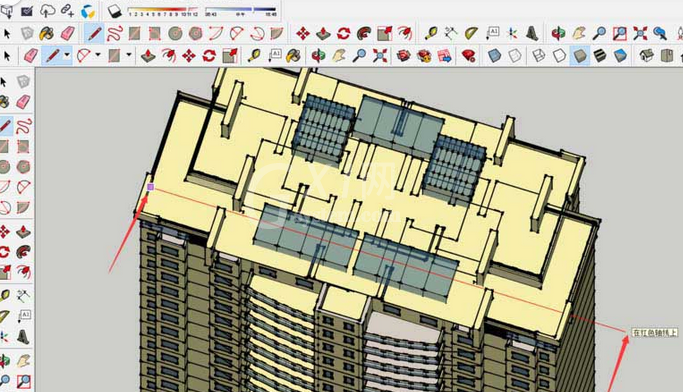Open Extension Manager ruby icon
The image size is (683, 392).
pyautogui.click(x=468, y=56)
